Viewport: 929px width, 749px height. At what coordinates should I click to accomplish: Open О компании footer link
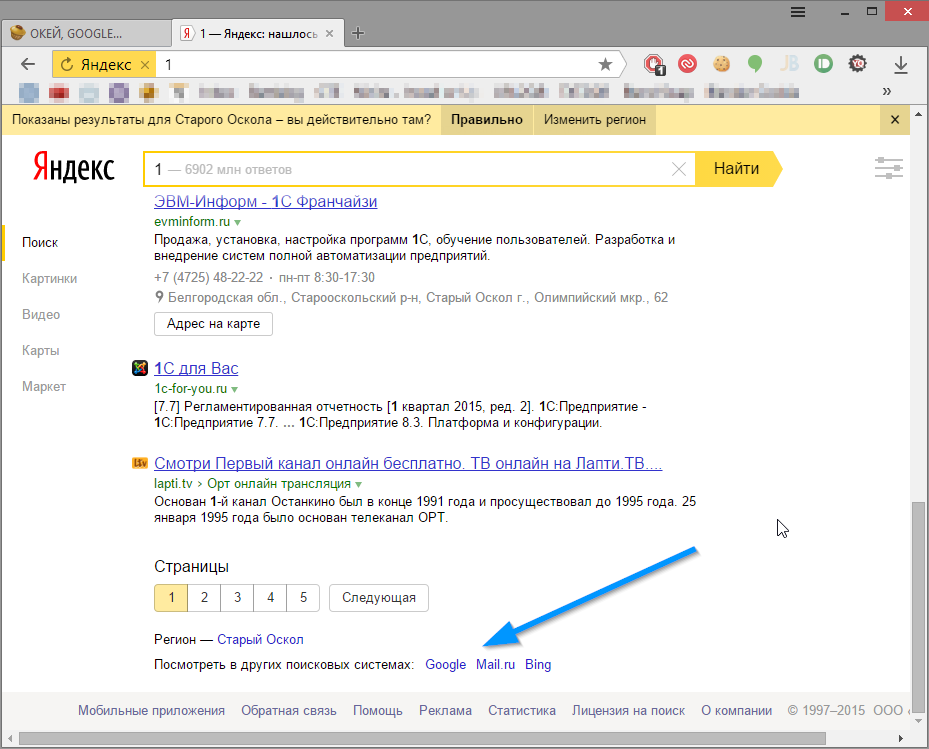(736, 710)
